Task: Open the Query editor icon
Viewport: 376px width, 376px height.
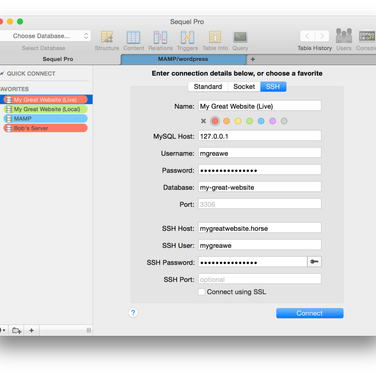Action: click(240, 37)
